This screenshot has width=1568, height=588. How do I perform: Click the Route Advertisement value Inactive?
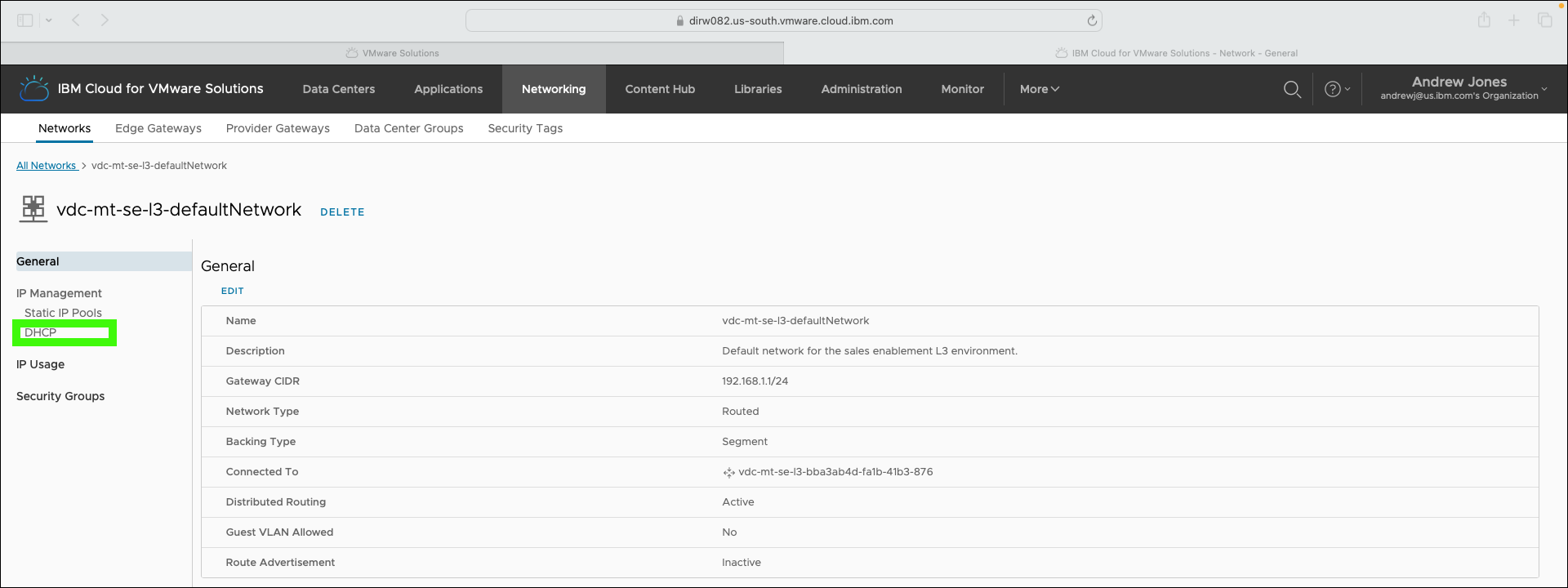742,563
